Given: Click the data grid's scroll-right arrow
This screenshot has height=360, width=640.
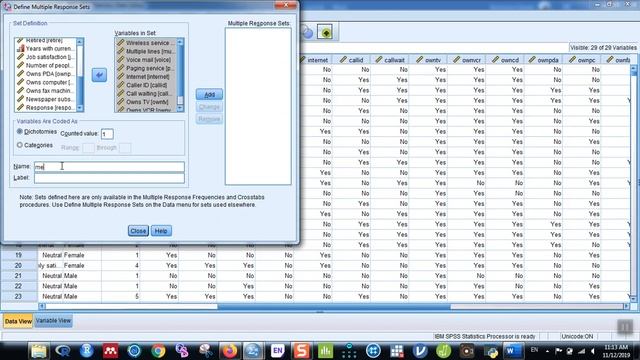Looking at the screenshot, I should click(627, 306).
